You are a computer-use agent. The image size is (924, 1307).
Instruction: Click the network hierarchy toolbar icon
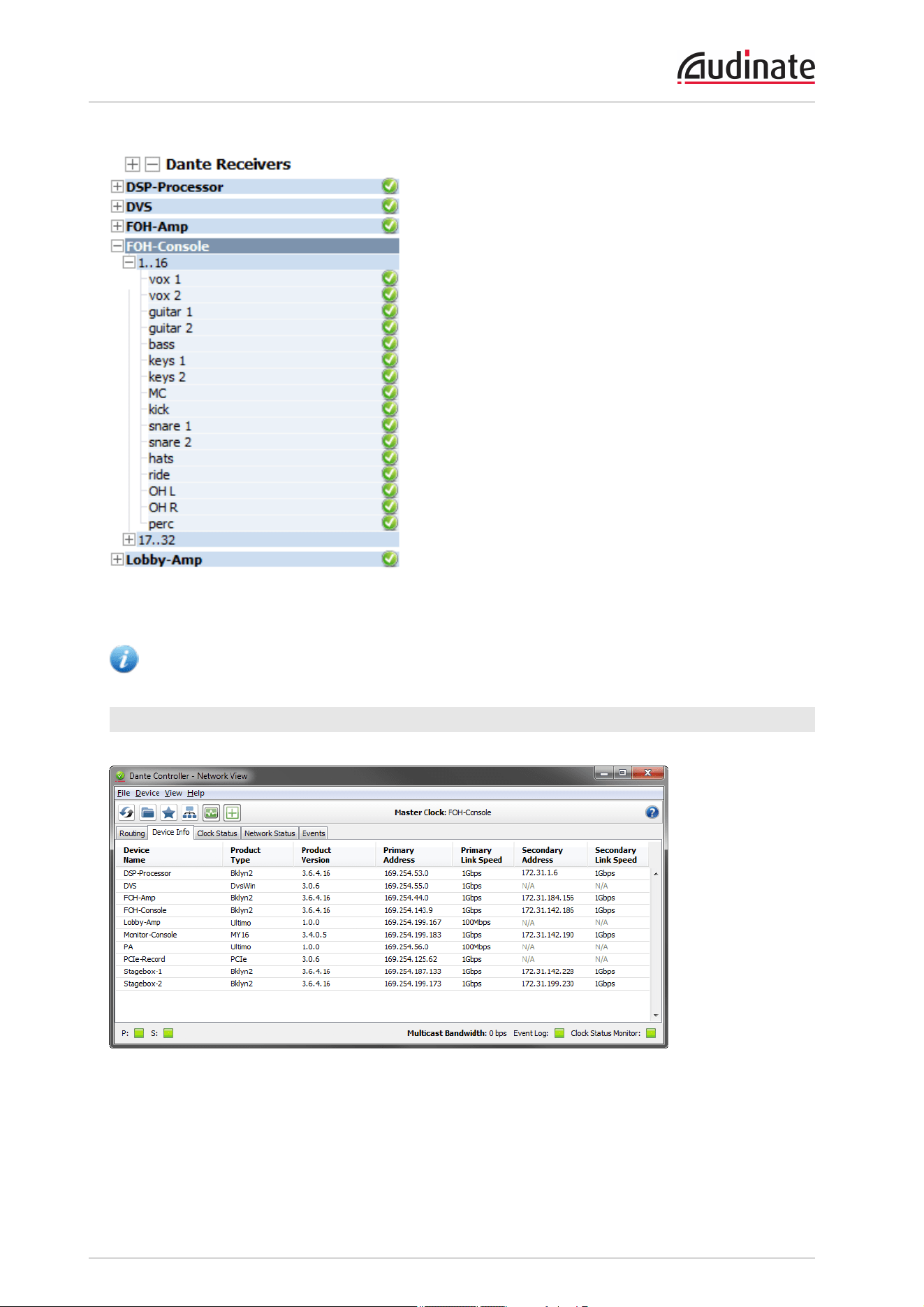tap(189, 812)
